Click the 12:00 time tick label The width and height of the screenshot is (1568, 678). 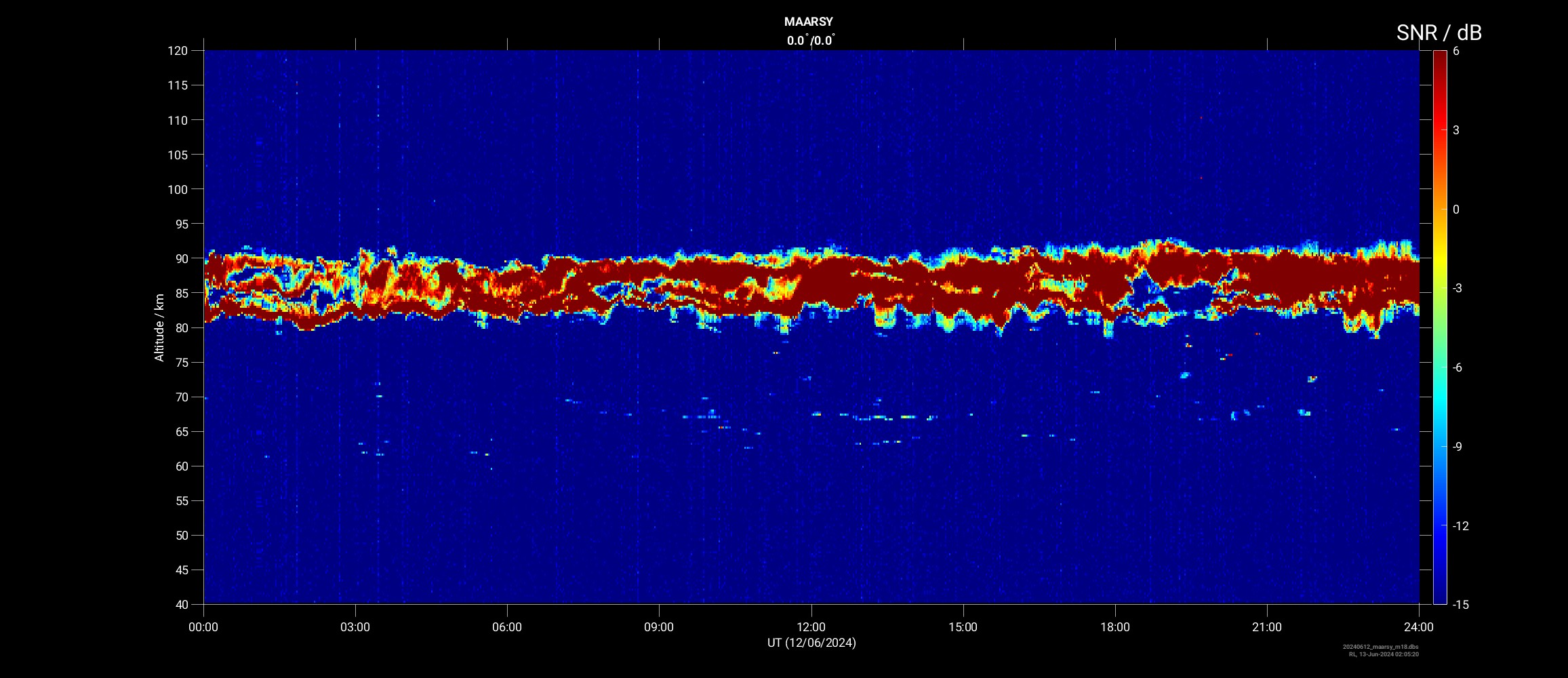point(811,627)
